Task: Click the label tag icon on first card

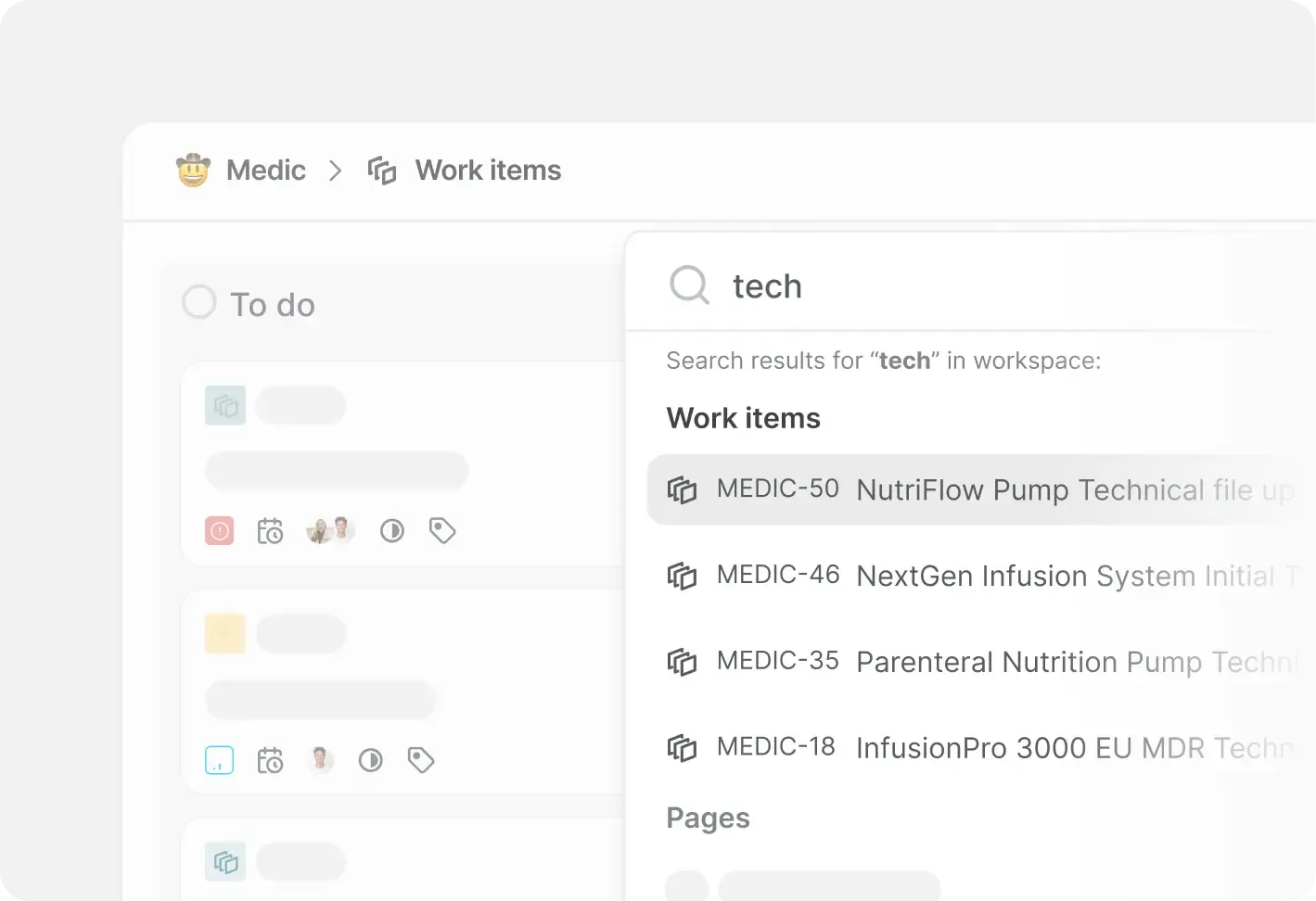Action: tap(442, 531)
